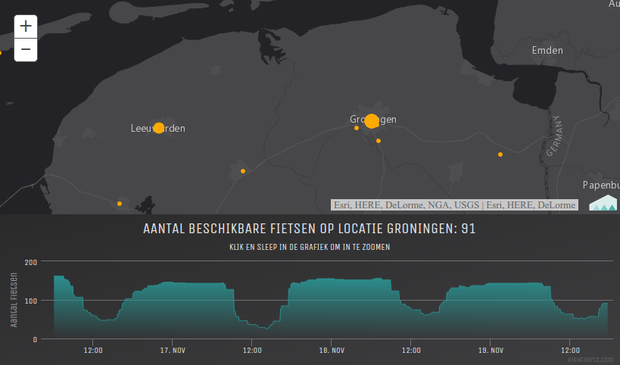Select the large Groningen bike station marker

[372, 121]
